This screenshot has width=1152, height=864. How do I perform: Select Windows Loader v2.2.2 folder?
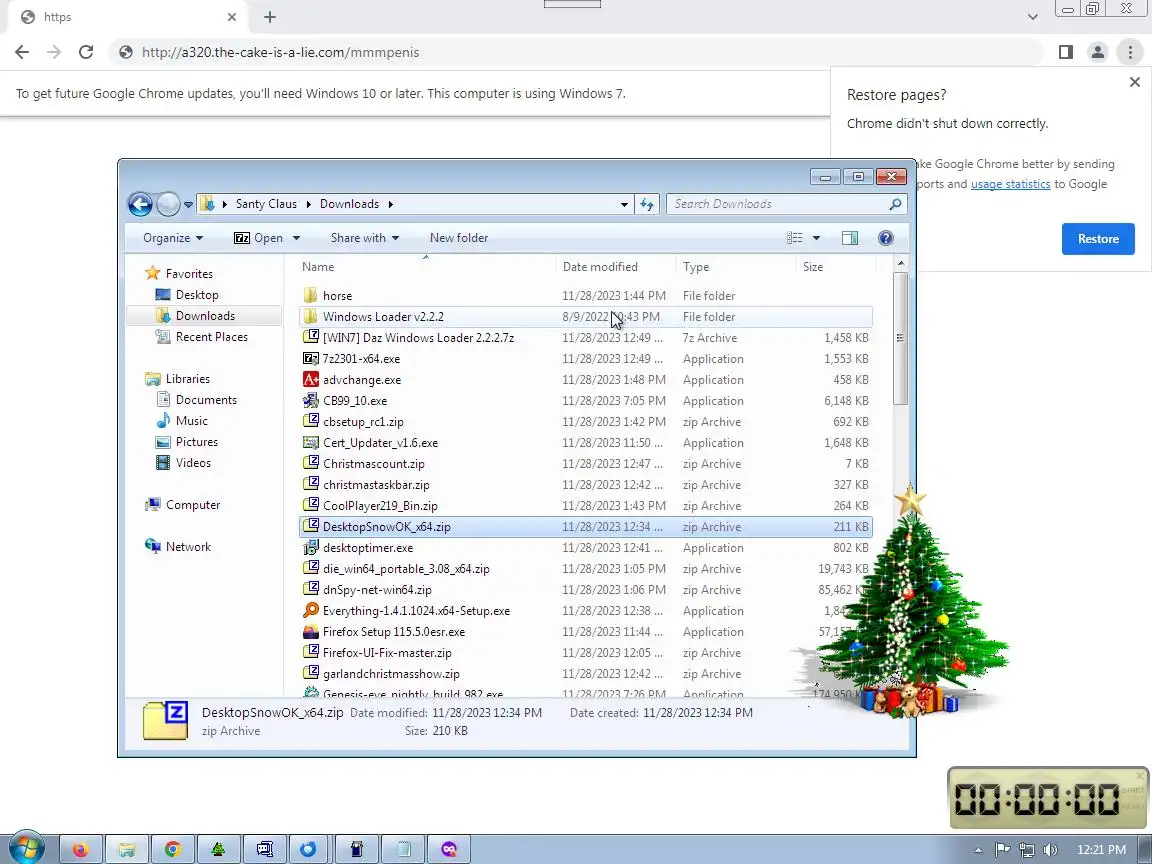tap(586, 317)
